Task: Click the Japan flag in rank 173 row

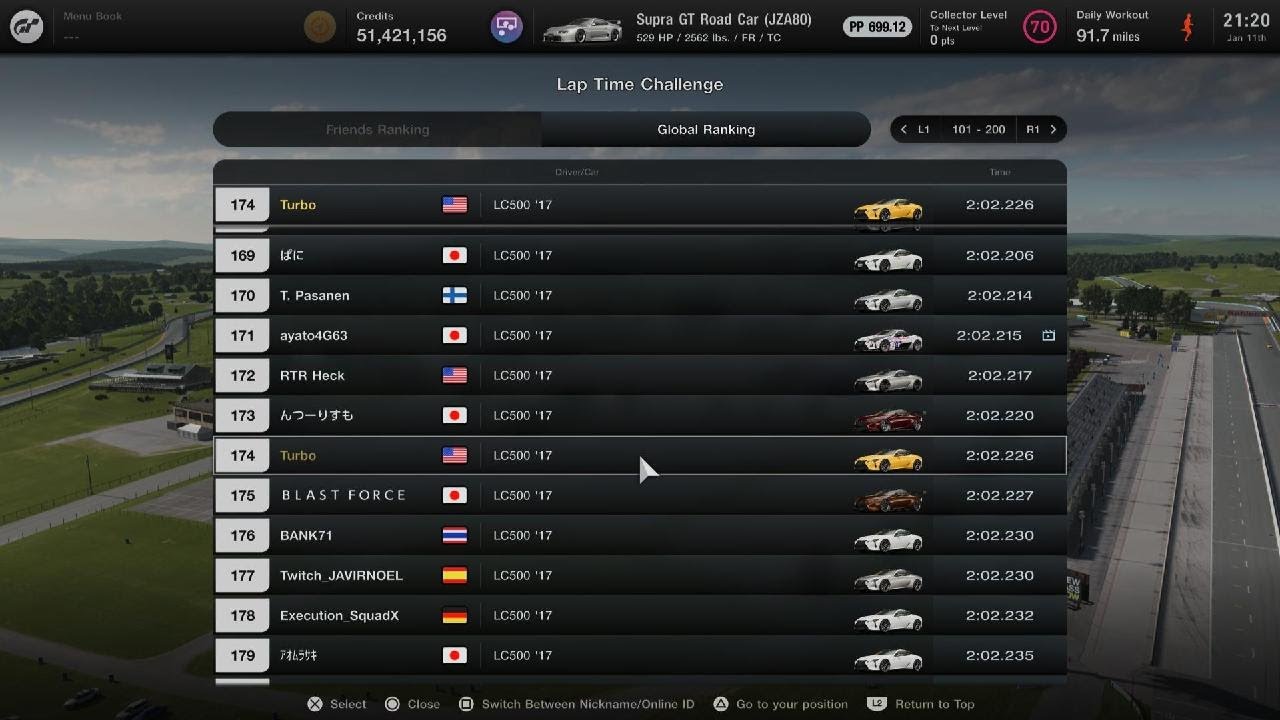Action: click(454, 415)
